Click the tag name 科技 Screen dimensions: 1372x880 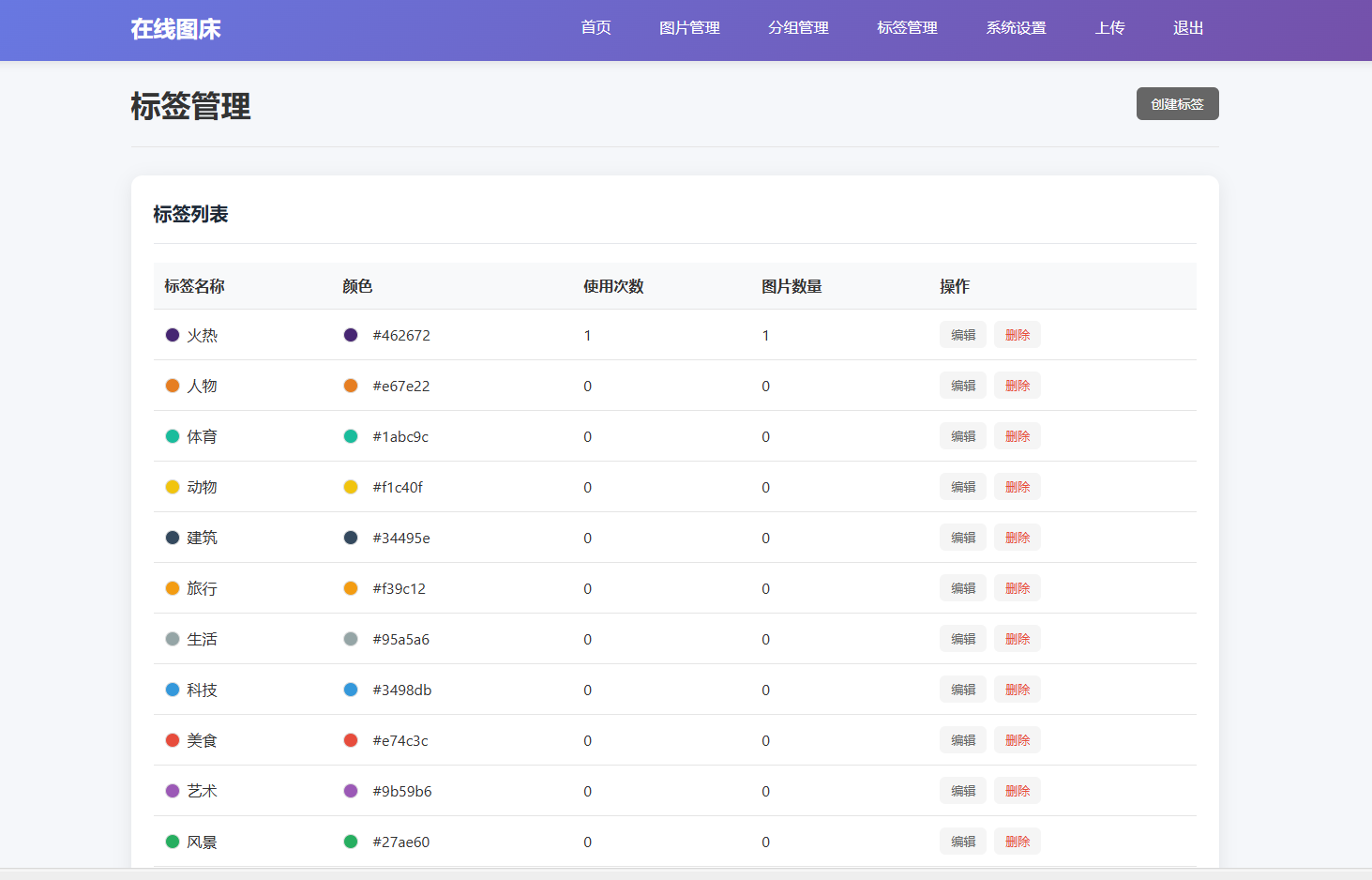pos(202,690)
